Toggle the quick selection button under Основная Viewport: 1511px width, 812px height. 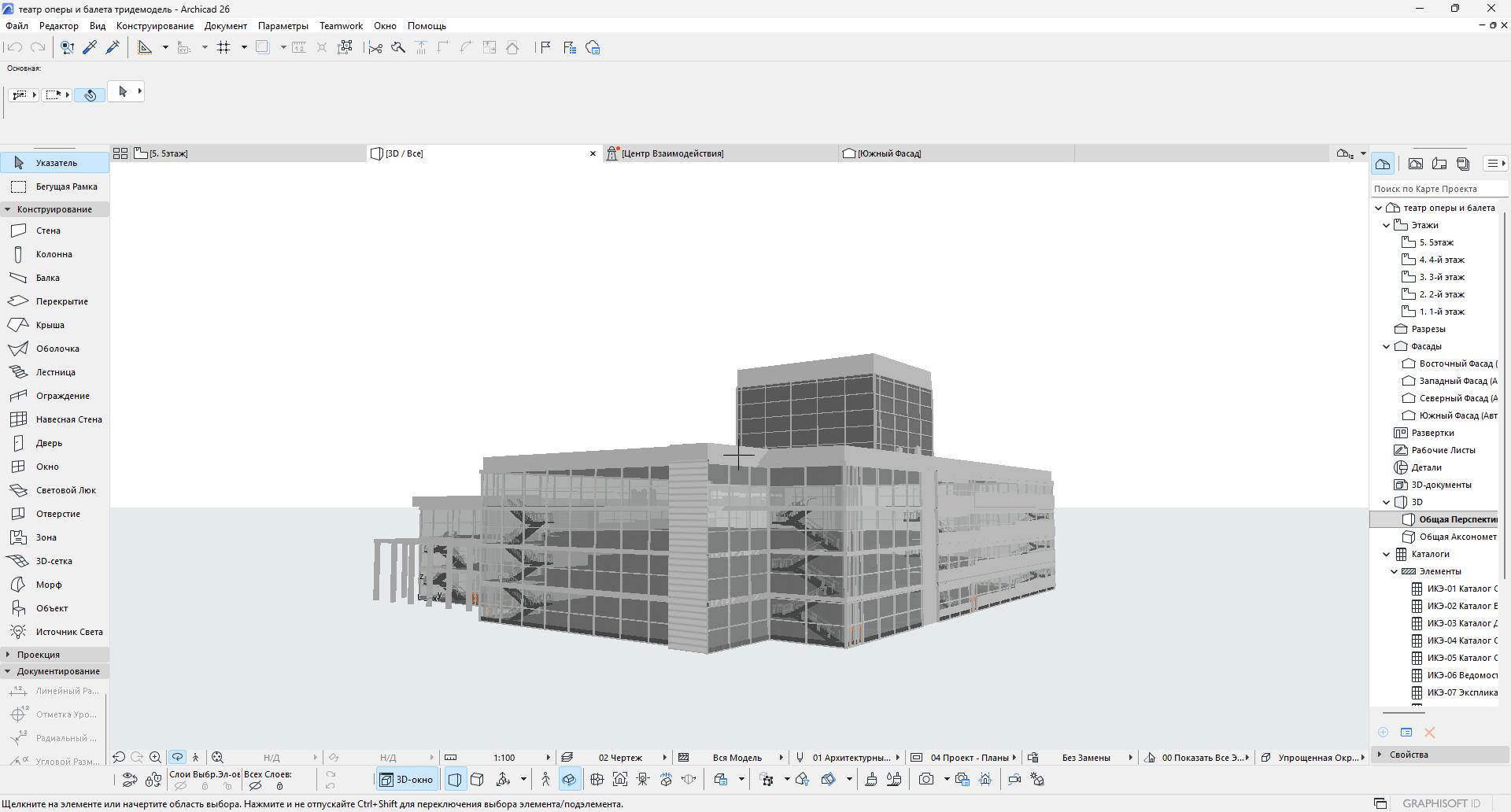tap(90, 95)
